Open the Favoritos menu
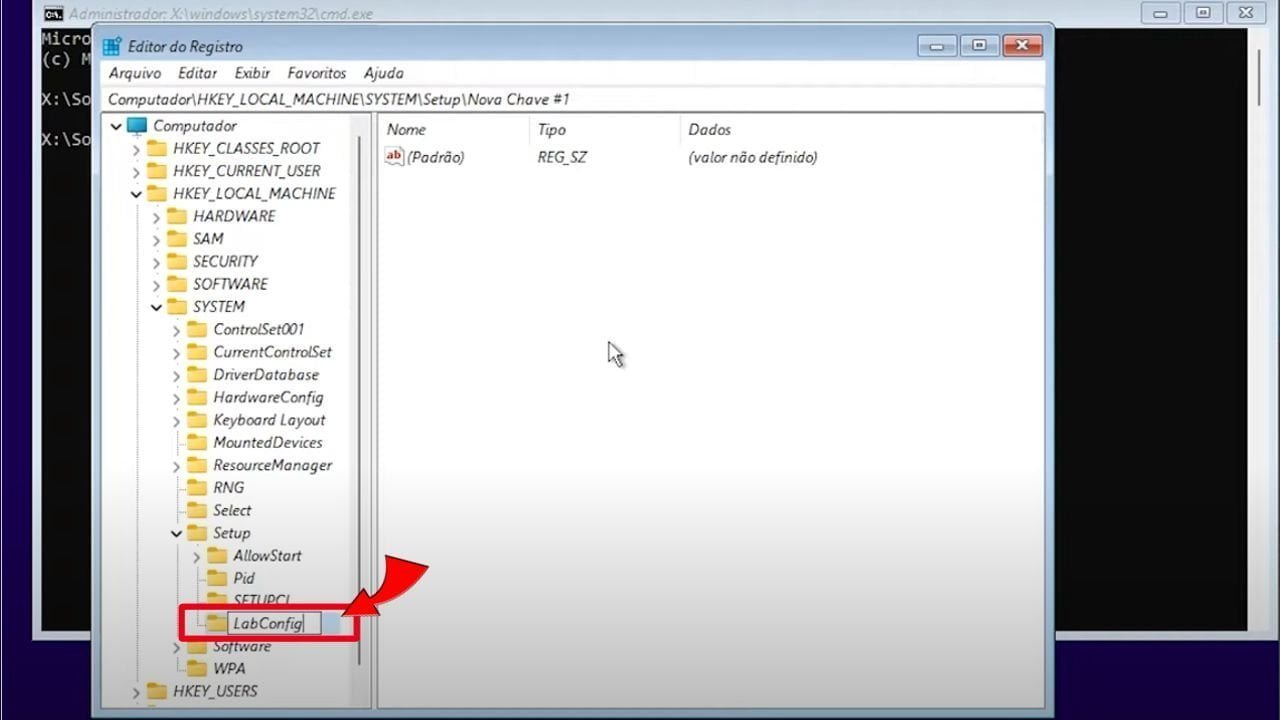The image size is (1280, 720). tap(316, 73)
